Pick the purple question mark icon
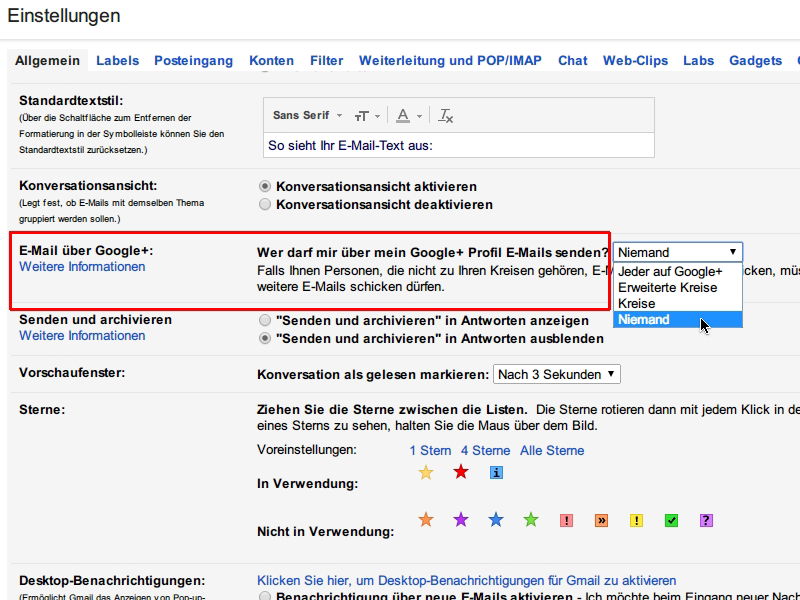Image resolution: width=800 pixels, height=600 pixels. 706,520
